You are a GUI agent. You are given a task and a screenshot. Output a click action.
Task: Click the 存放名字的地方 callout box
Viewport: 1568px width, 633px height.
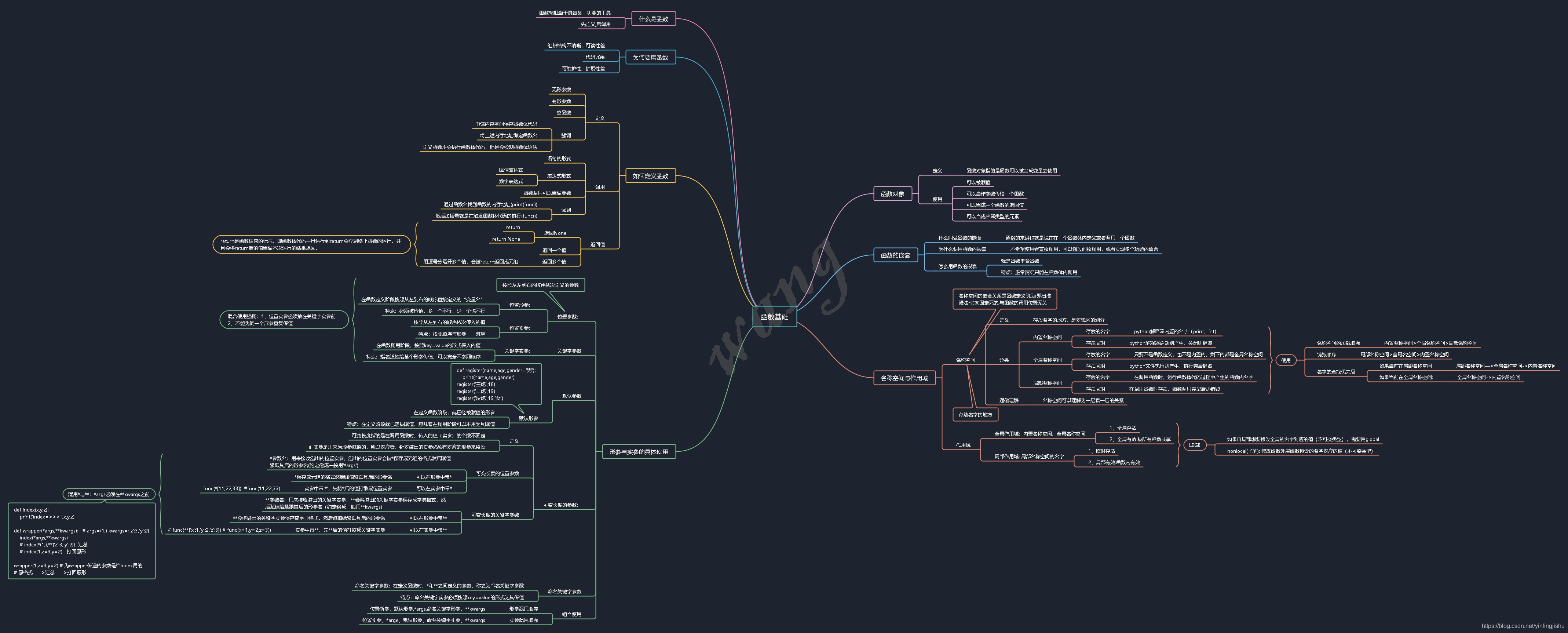tap(975, 415)
